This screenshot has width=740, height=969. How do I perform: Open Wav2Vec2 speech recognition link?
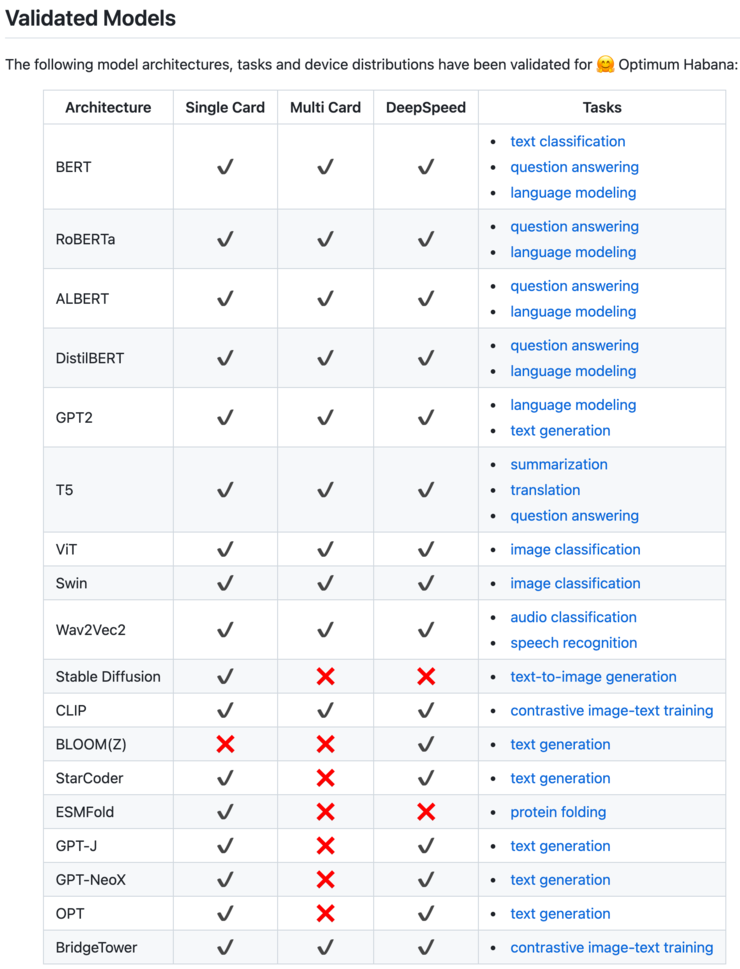[573, 643]
